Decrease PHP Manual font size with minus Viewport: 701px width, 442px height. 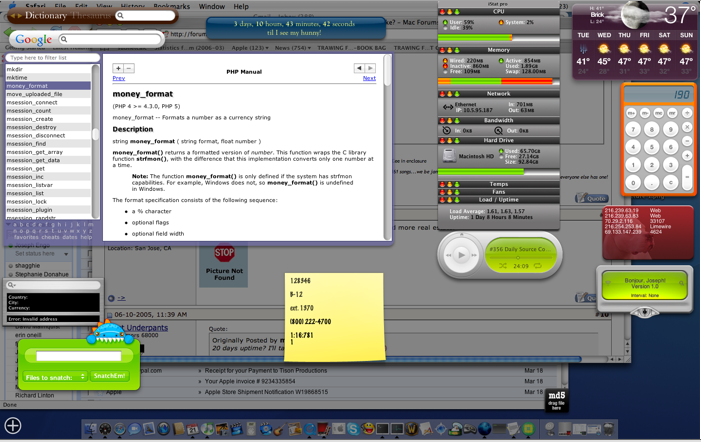click(129, 68)
